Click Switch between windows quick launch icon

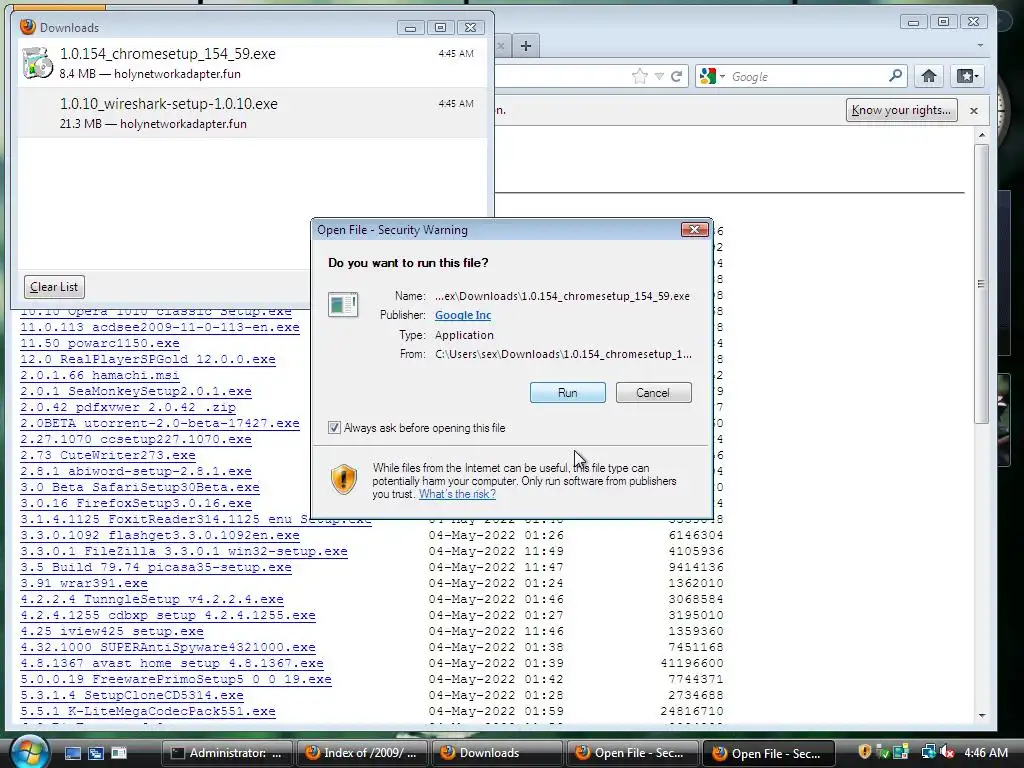[x=96, y=753]
